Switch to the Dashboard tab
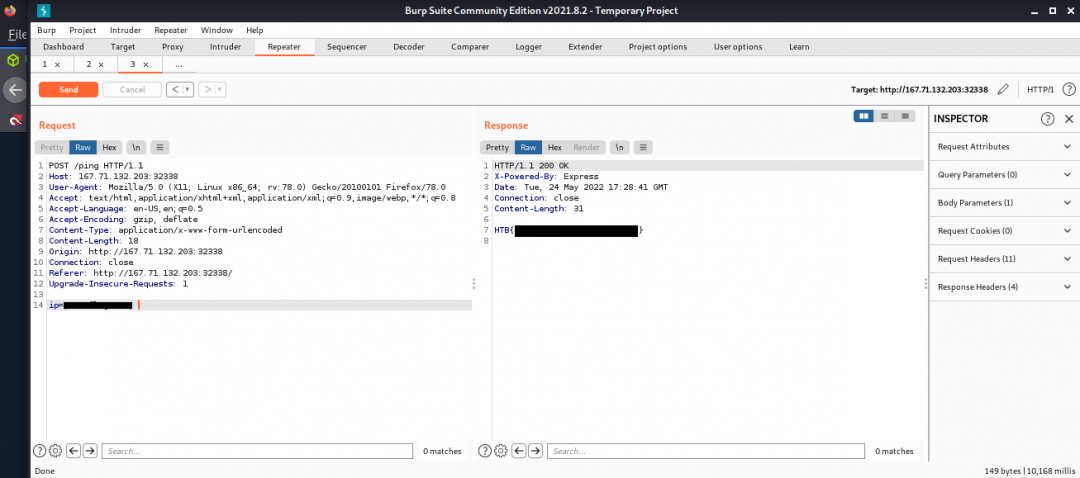This screenshot has width=1080, height=478. click(63, 47)
